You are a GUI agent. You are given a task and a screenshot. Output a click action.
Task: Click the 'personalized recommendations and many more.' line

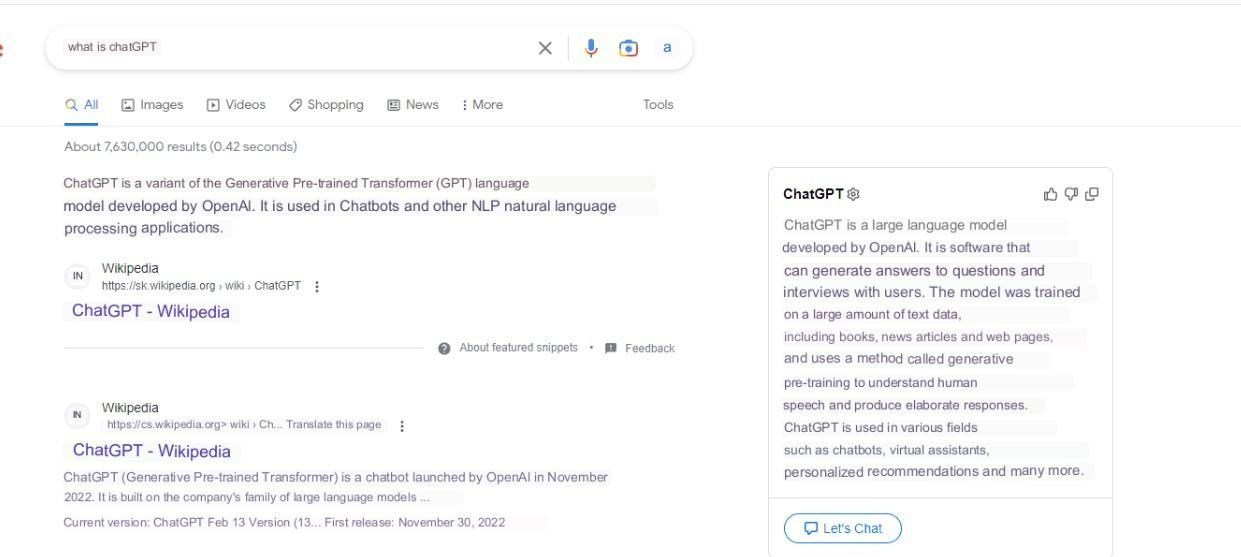[934, 471]
